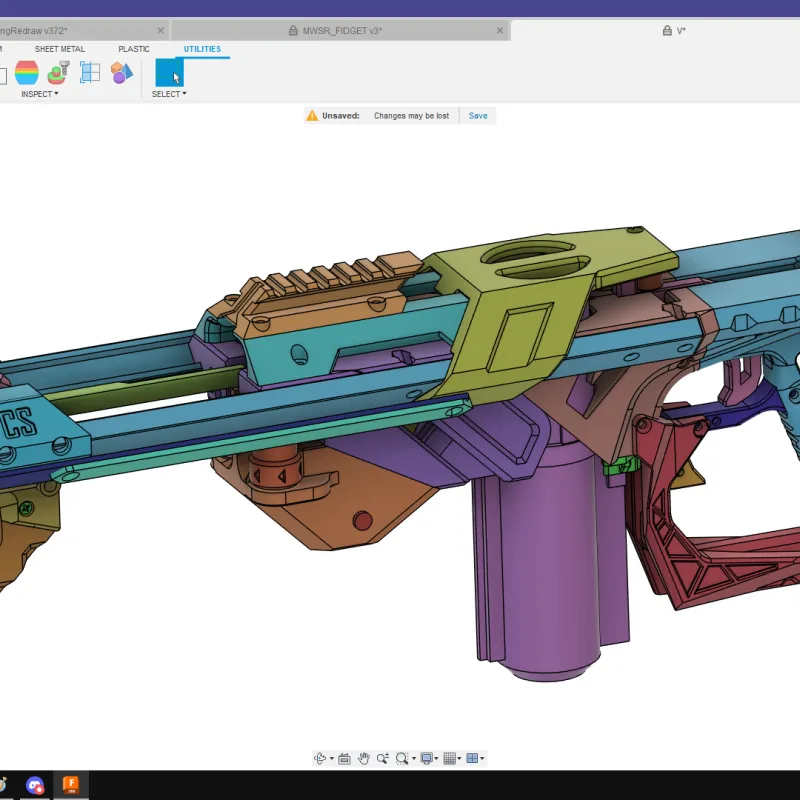Image resolution: width=800 pixels, height=800 pixels.
Task: Expand the Viewports dropdown arrow
Action: click(x=482, y=759)
